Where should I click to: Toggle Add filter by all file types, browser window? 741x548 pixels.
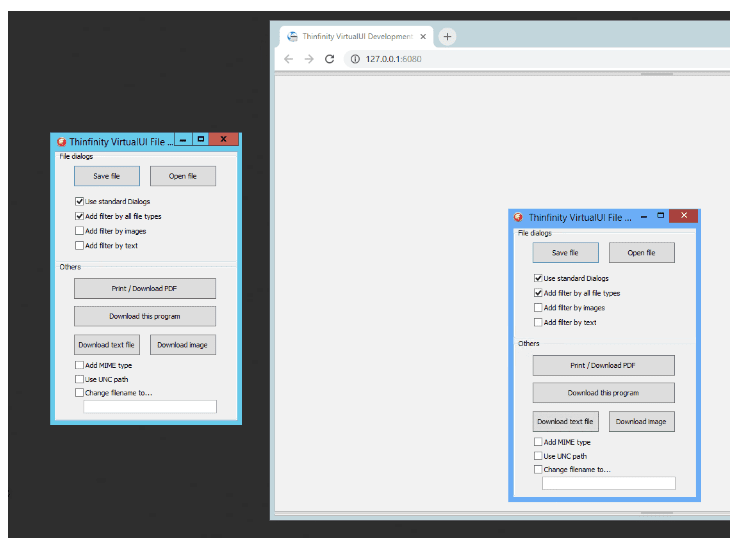point(538,293)
